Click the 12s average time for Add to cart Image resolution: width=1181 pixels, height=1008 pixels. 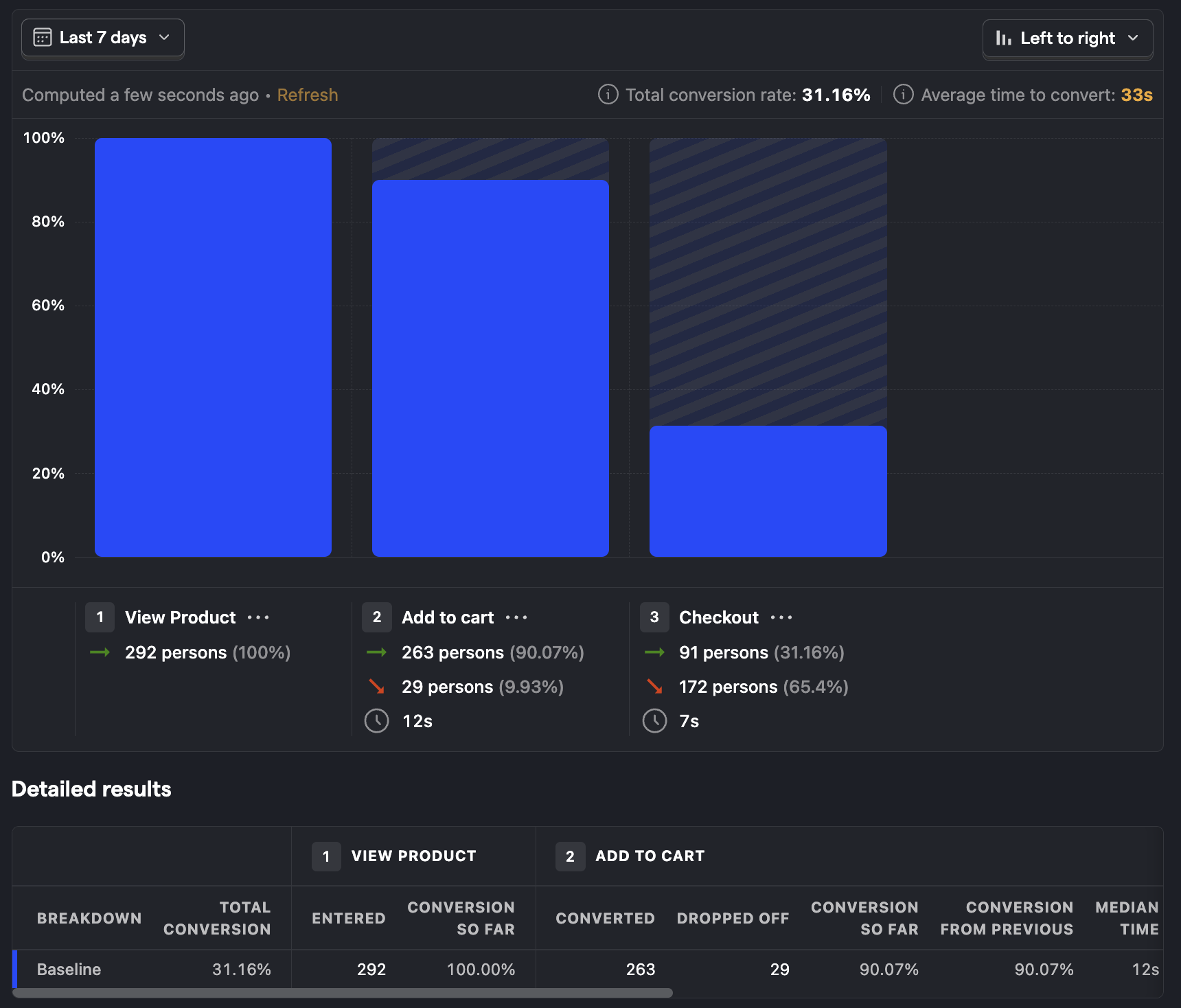[417, 721]
